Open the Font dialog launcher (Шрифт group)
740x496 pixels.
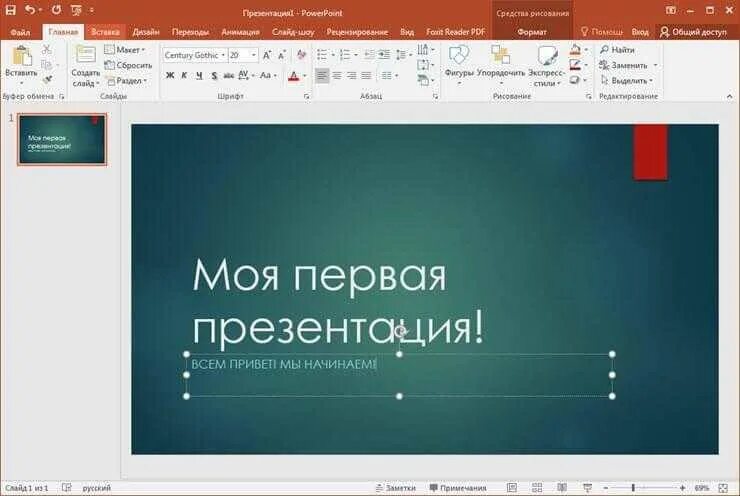click(307, 96)
